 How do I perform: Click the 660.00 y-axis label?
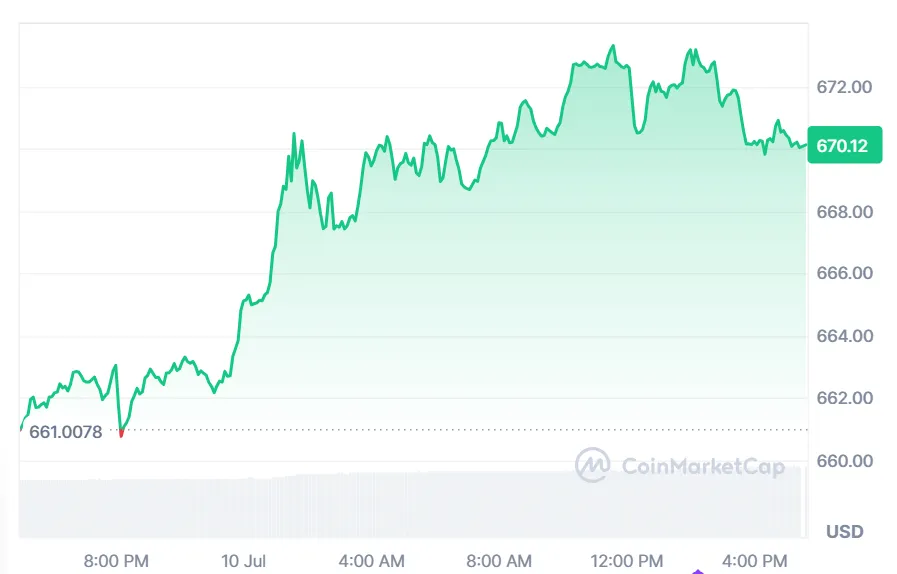pos(844,461)
